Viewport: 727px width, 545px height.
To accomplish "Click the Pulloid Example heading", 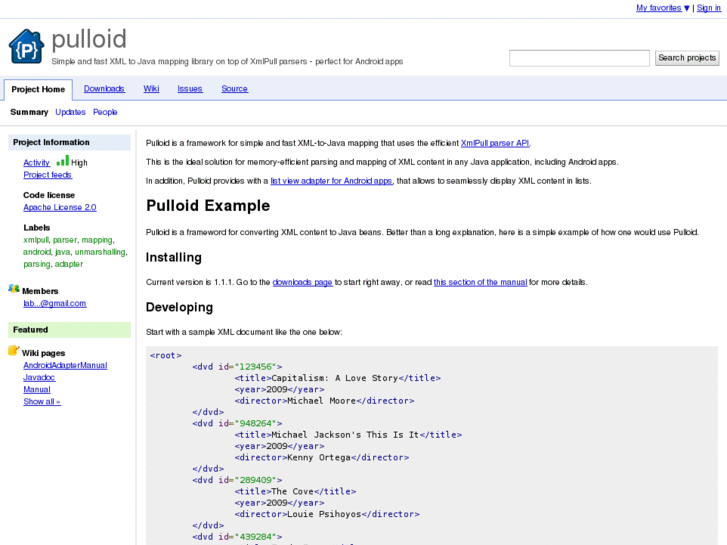I will pos(208,205).
